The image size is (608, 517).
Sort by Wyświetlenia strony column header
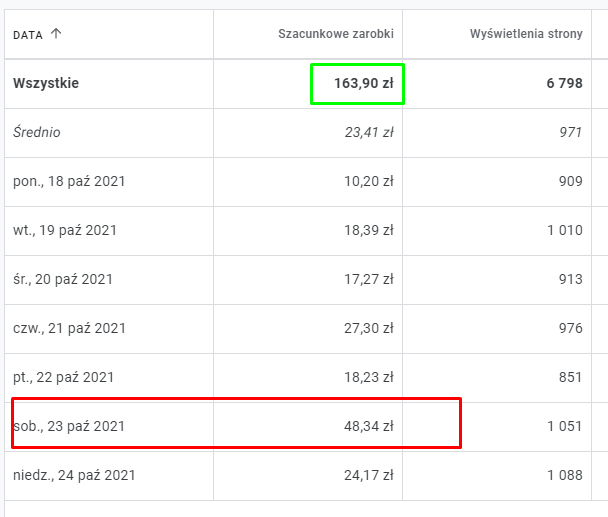pos(525,34)
